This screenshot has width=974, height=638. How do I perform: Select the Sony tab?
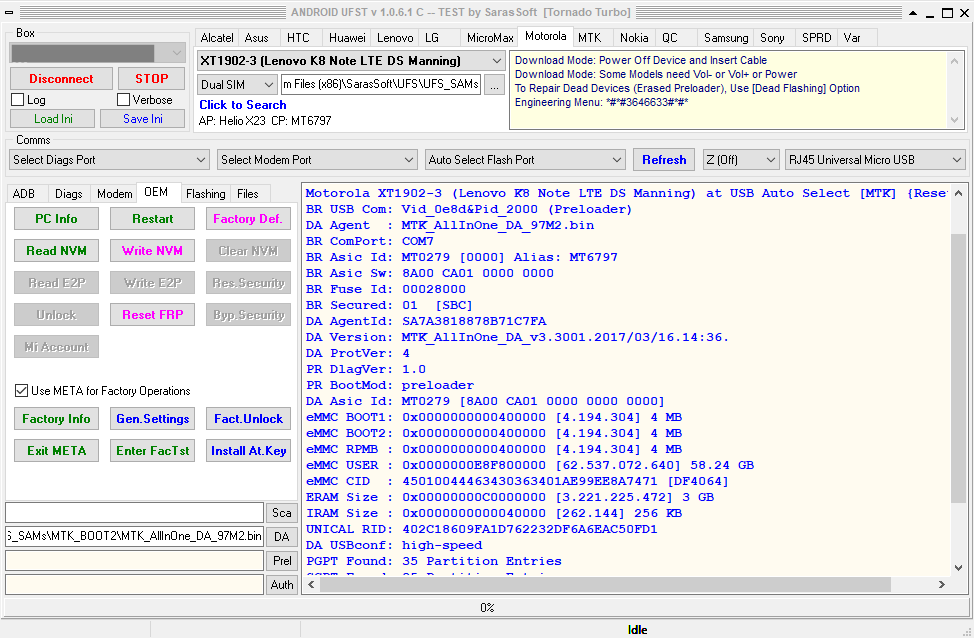point(772,38)
